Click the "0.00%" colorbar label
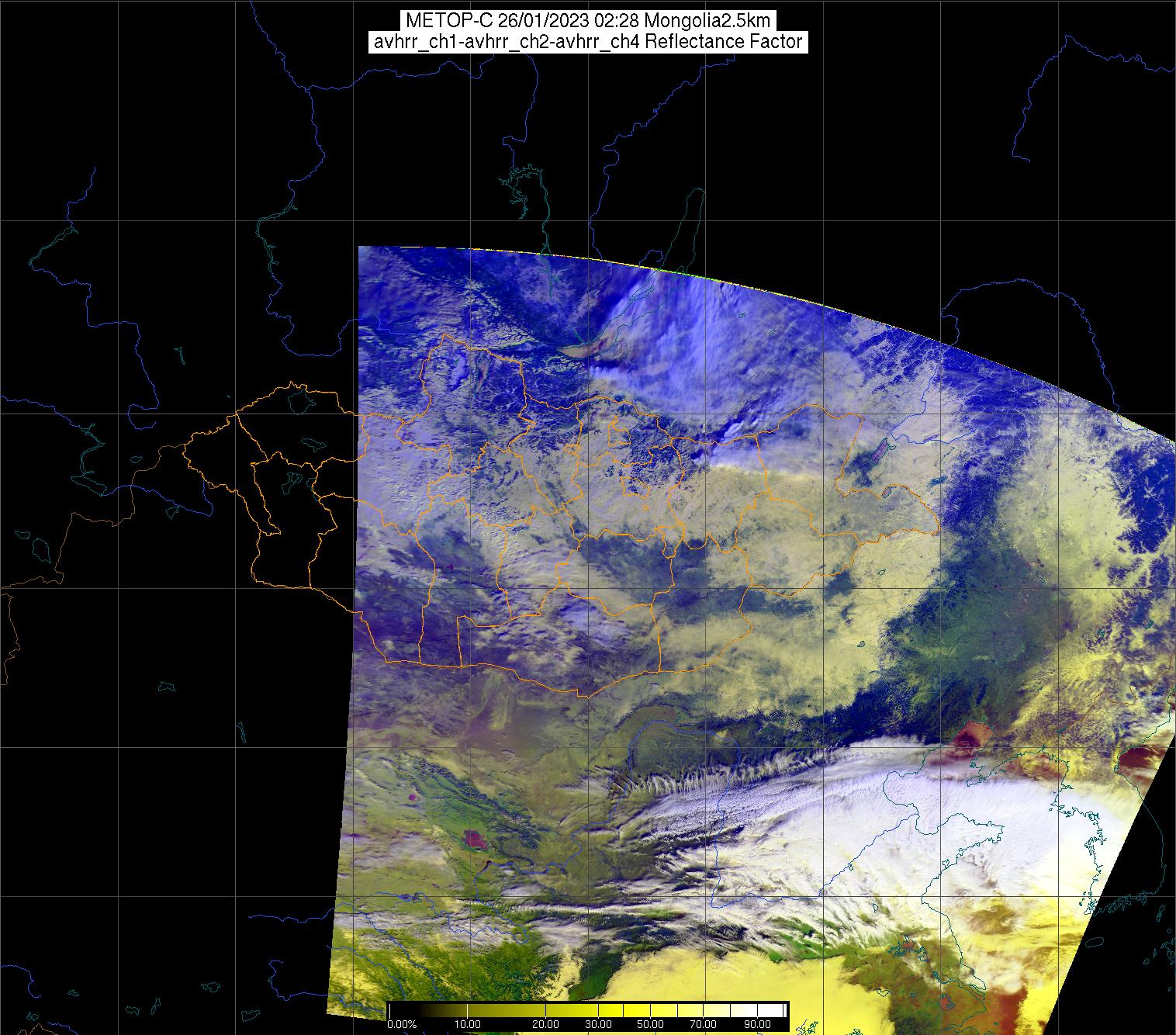The image size is (1176, 1035). (402, 1025)
